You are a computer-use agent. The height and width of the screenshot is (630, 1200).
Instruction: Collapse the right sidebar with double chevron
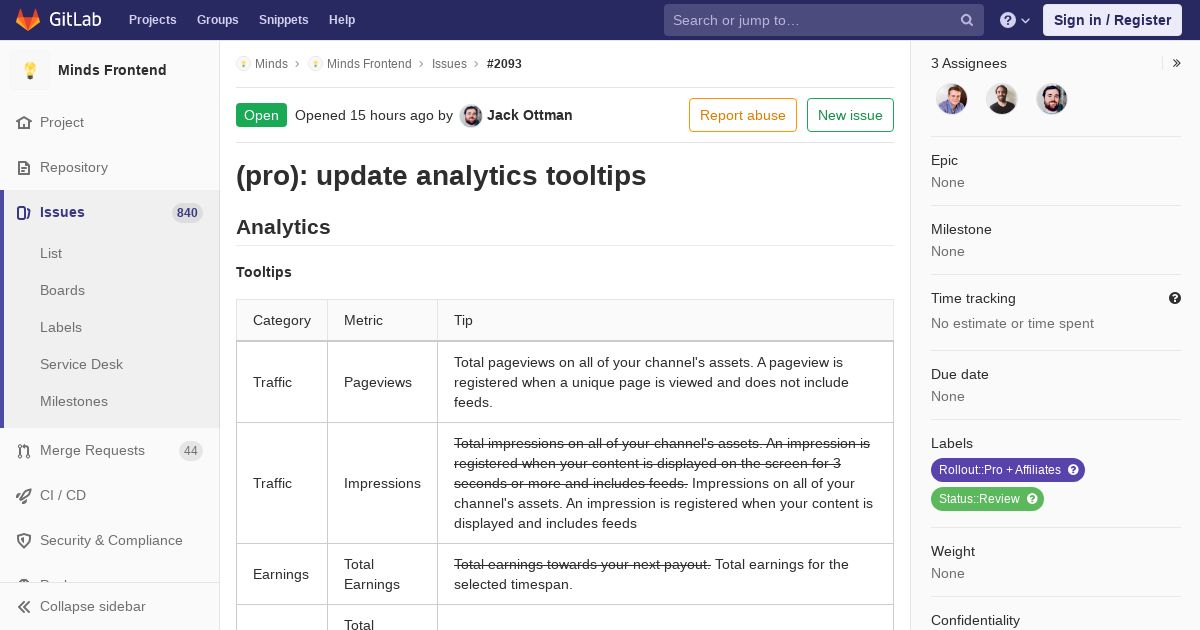[x=1177, y=63]
